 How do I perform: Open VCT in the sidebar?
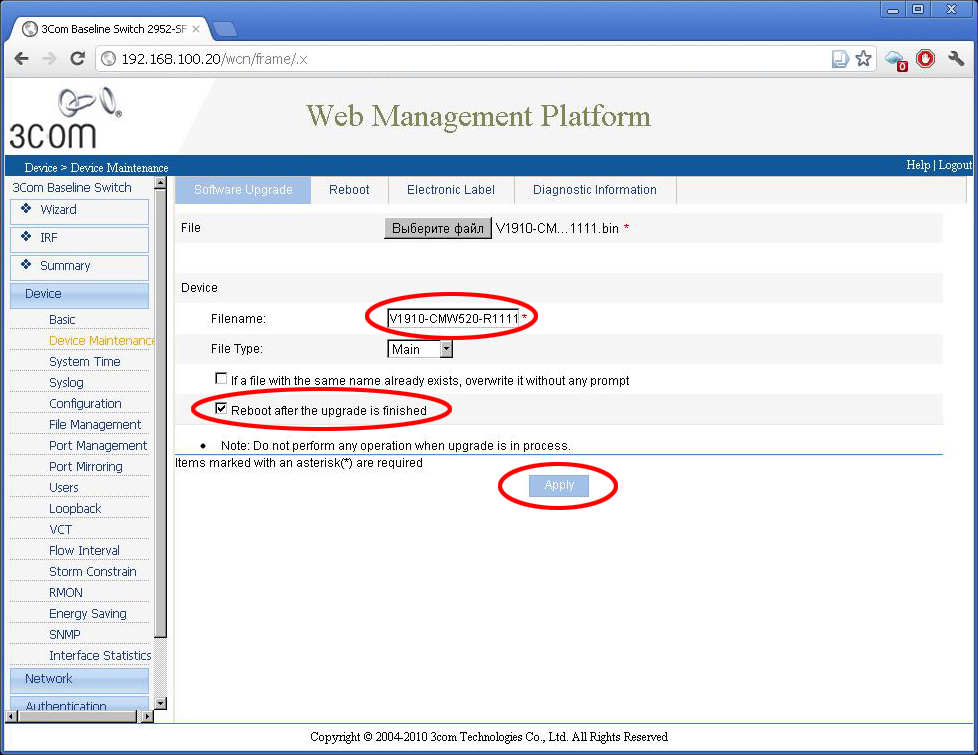tap(61, 530)
